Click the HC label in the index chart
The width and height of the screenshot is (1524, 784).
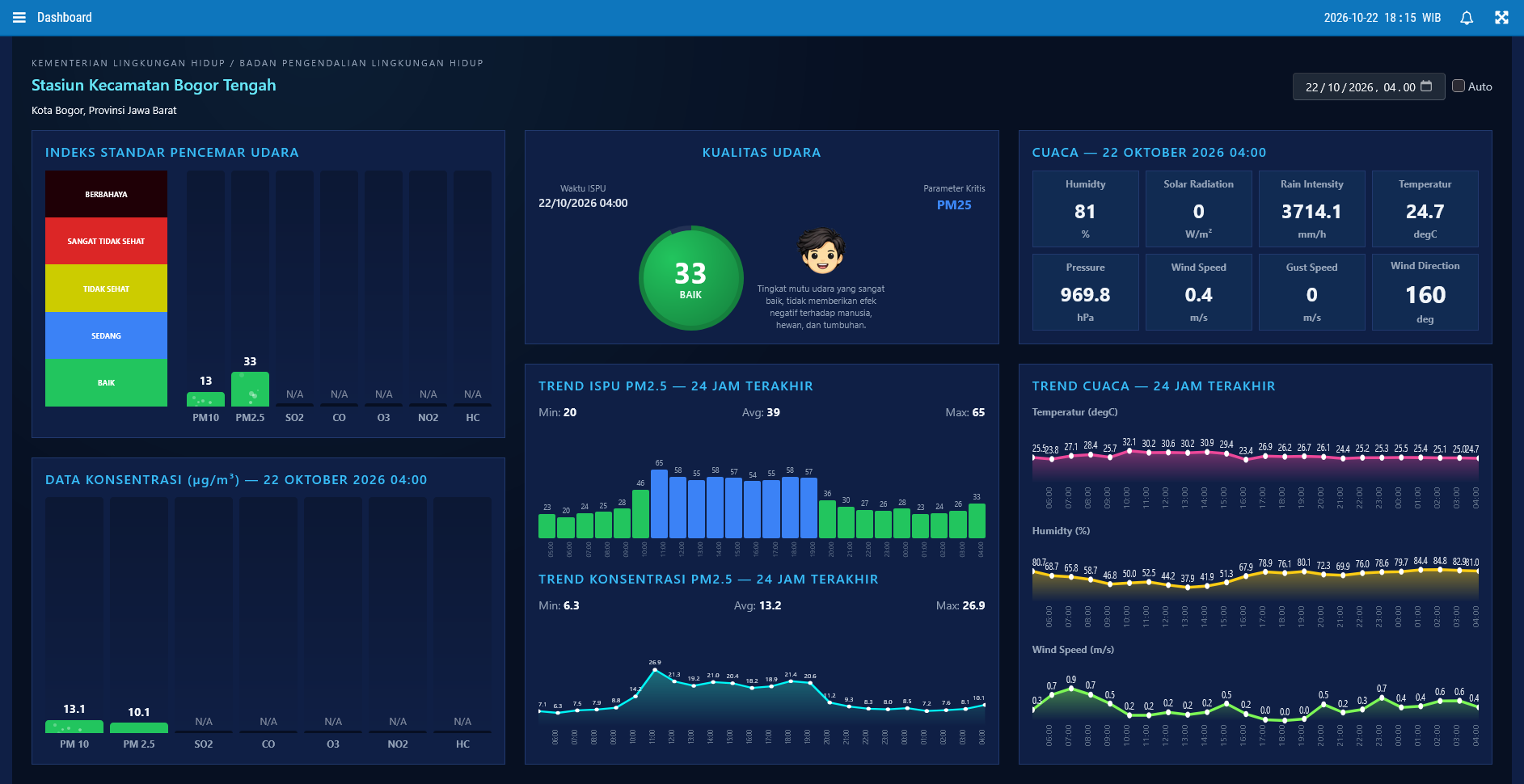tap(473, 418)
